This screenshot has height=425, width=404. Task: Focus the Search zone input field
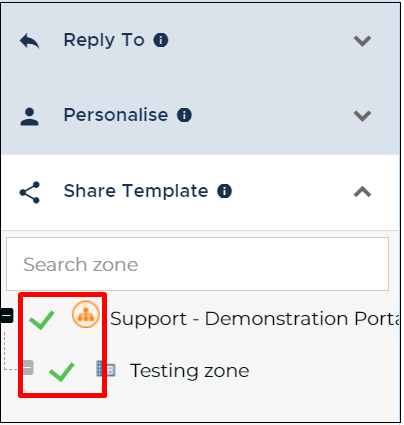point(197,264)
